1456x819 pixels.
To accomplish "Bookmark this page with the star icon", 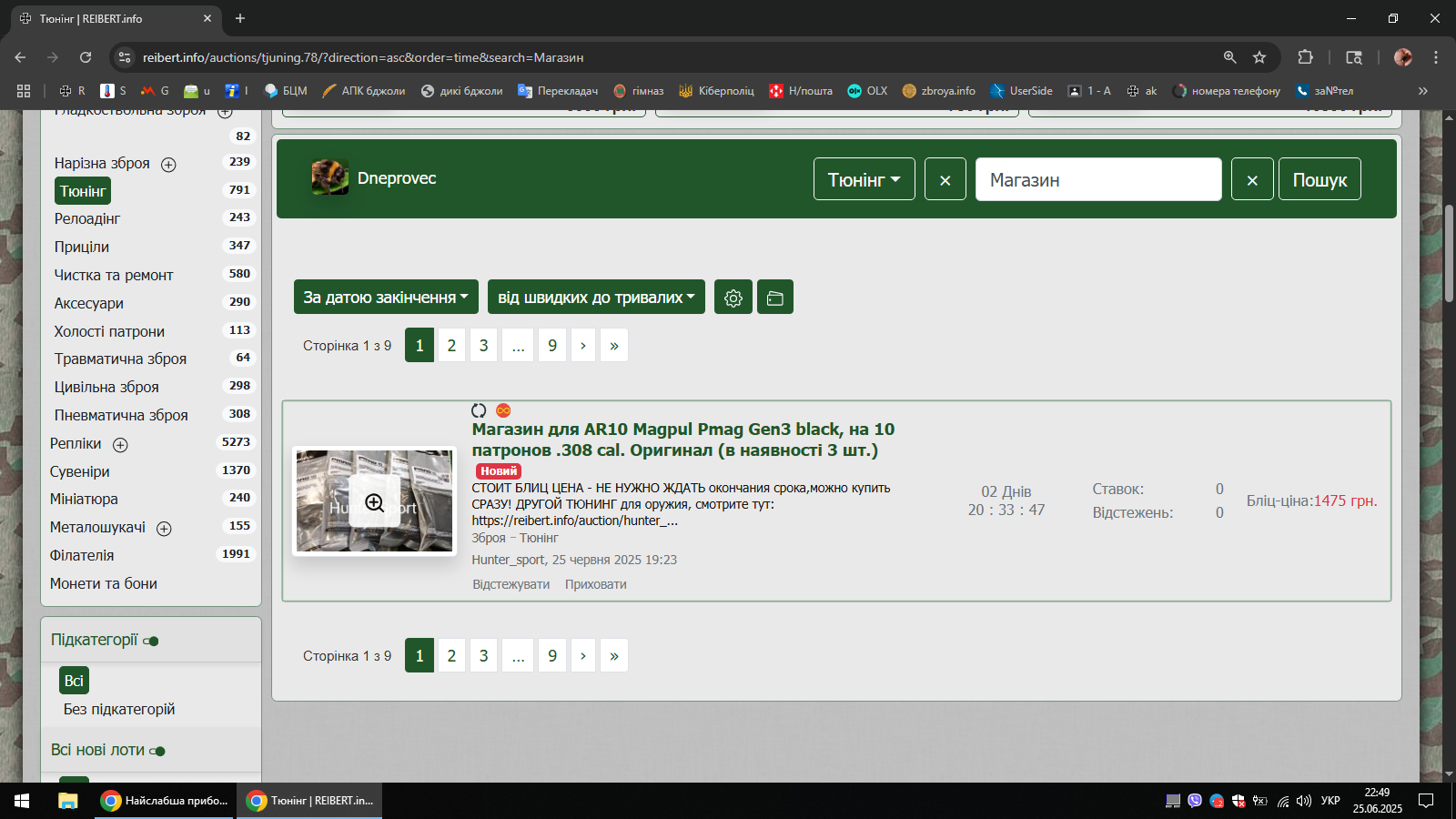I will point(1259,57).
